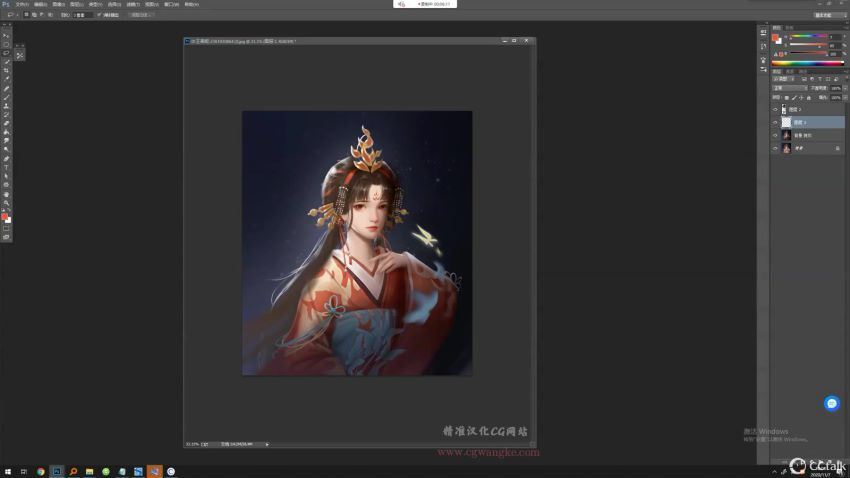Image resolution: width=850 pixels, height=478 pixels.
Task: Toggle the anti-alias (消除锯齿) checkbox
Action: click(99, 15)
